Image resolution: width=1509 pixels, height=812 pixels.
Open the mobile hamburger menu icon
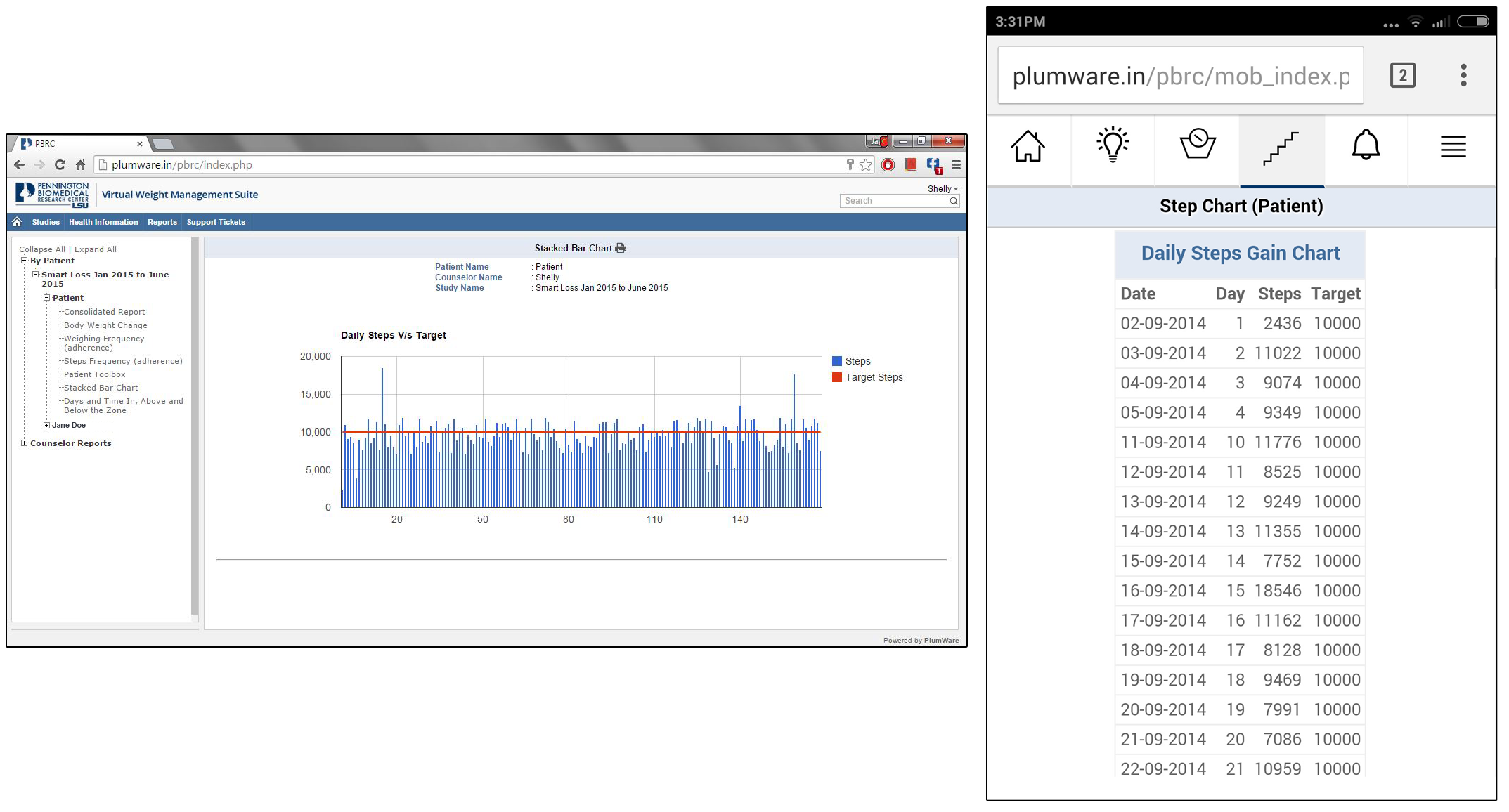1453,147
